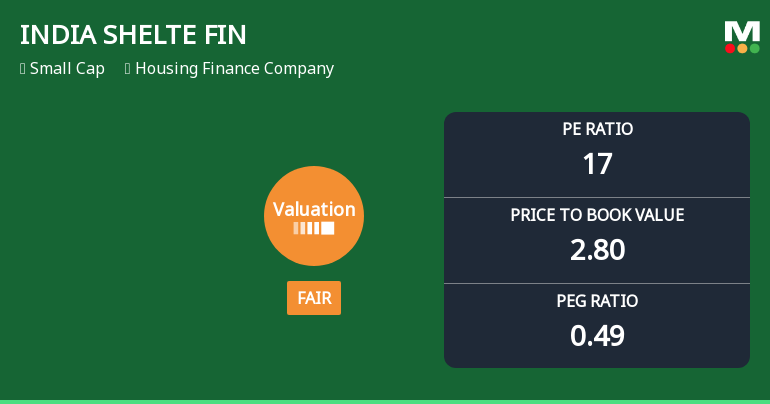The height and width of the screenshot is (404, 770).
Task: Click the PEG ratio value 0.49
Action: click(597, 336)
